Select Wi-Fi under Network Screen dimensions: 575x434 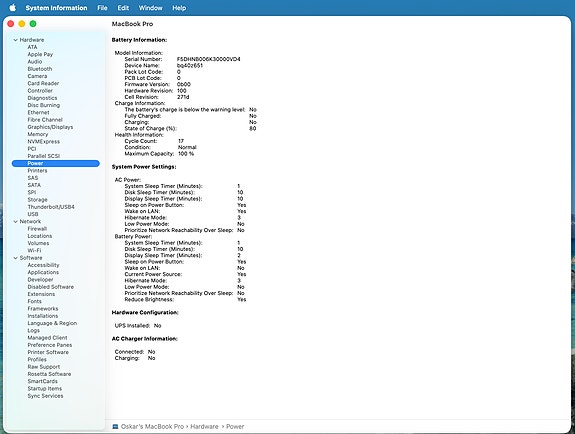click(x=34, y=251)
